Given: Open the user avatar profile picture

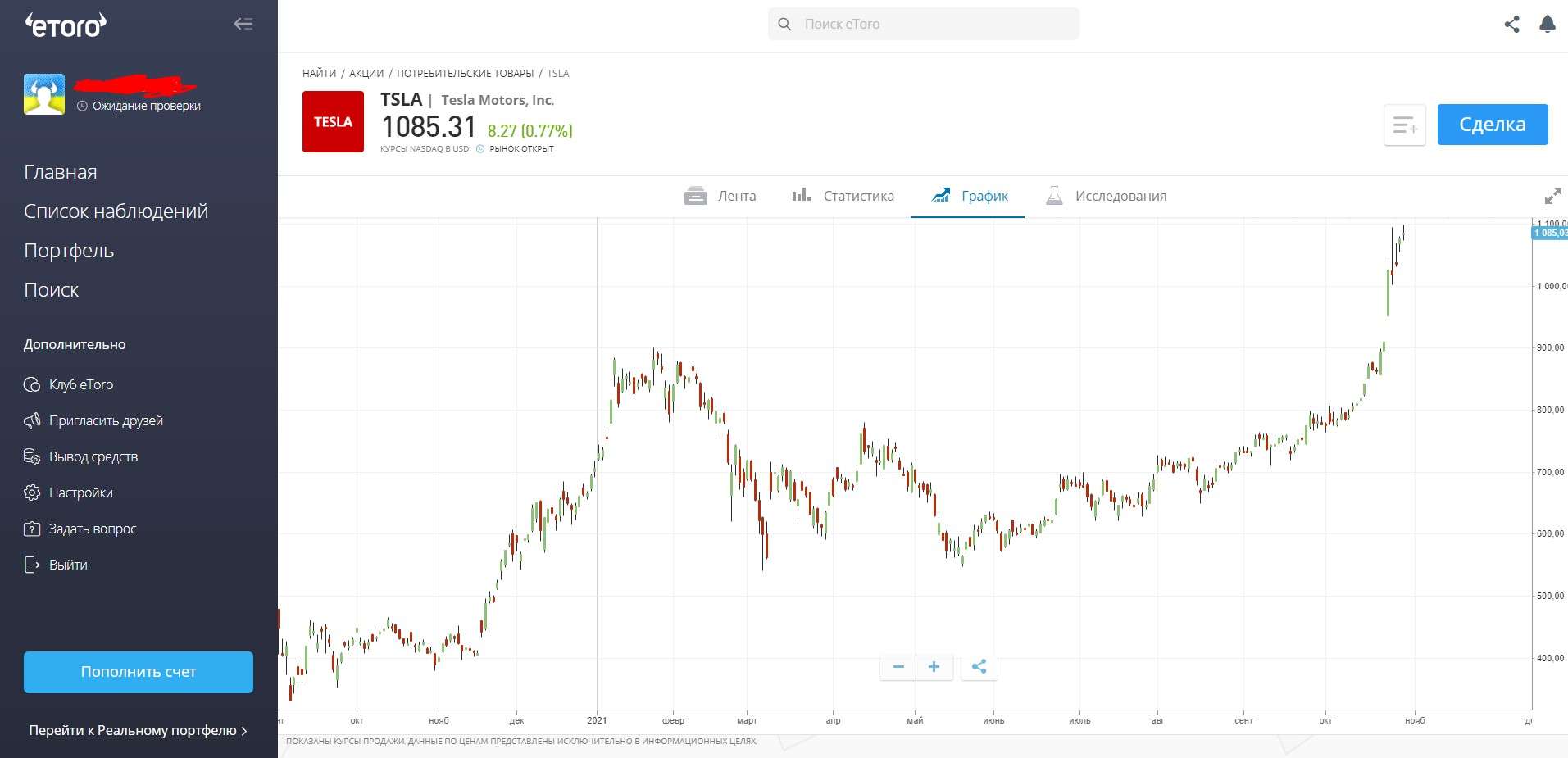Looking at the screenshot, I should (44, 94).
